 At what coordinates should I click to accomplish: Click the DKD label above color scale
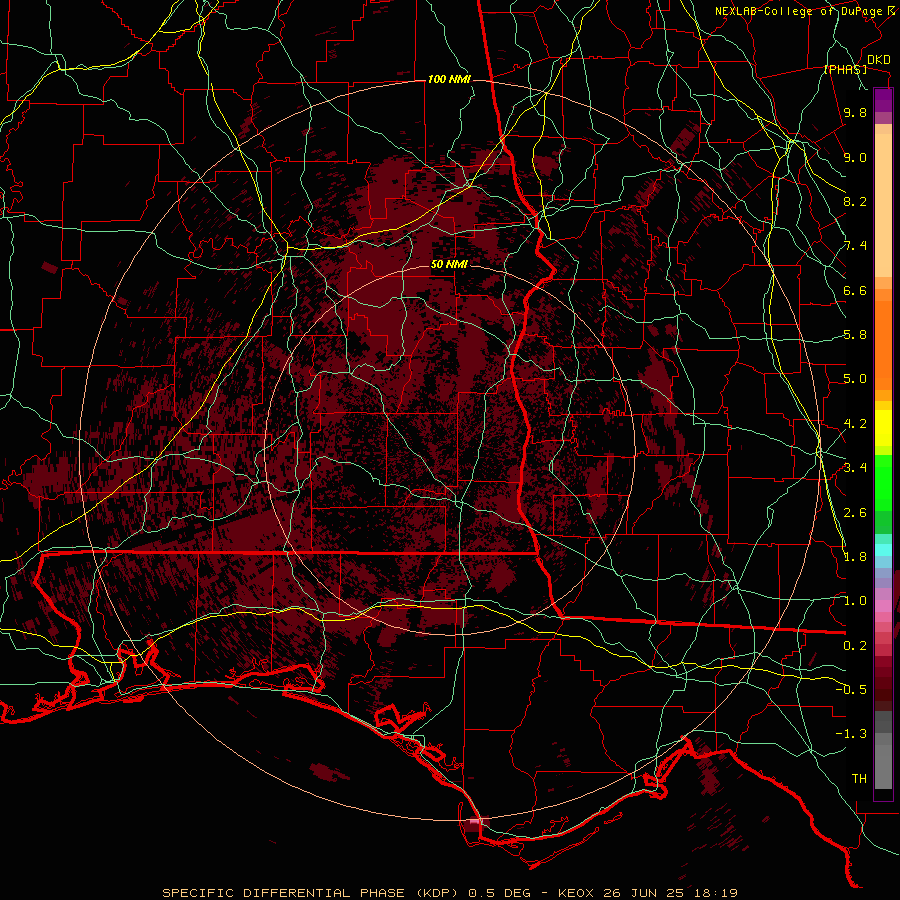tap(878, 60)
